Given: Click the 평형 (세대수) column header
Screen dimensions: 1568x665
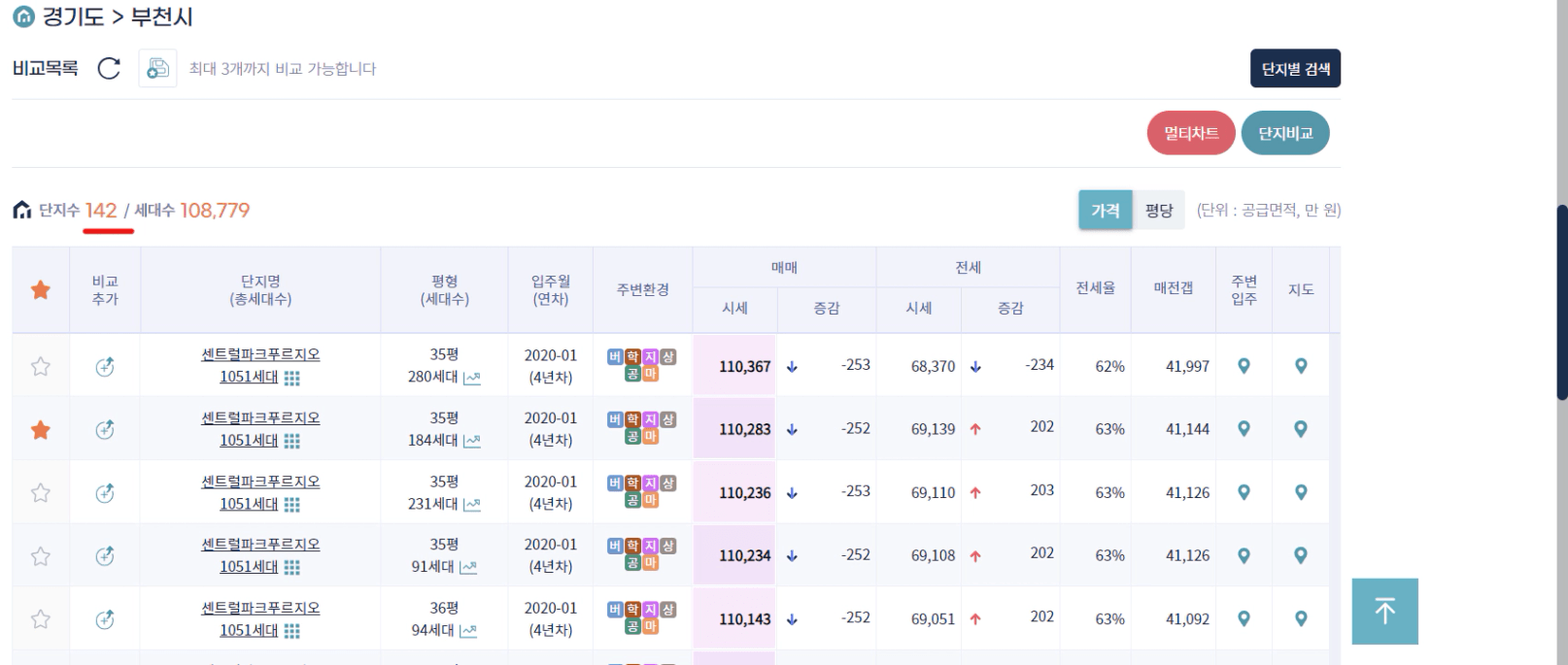Looking at the screenshot, I should [444, 289].
